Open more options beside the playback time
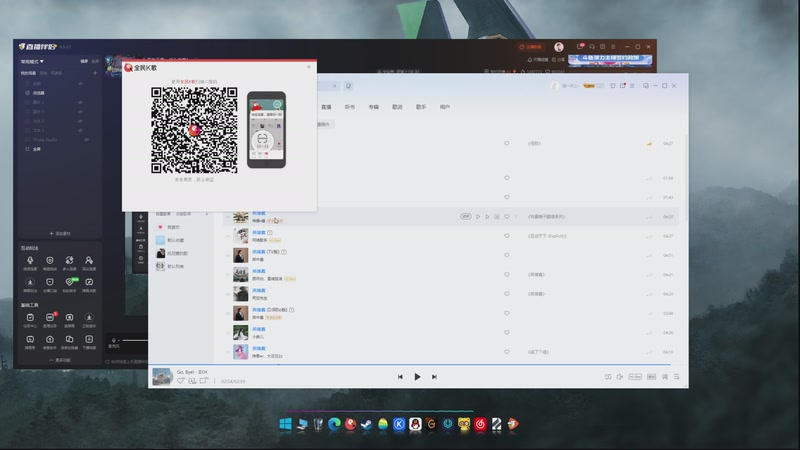Viewport: 800px width, 450px height. point(214,381)
